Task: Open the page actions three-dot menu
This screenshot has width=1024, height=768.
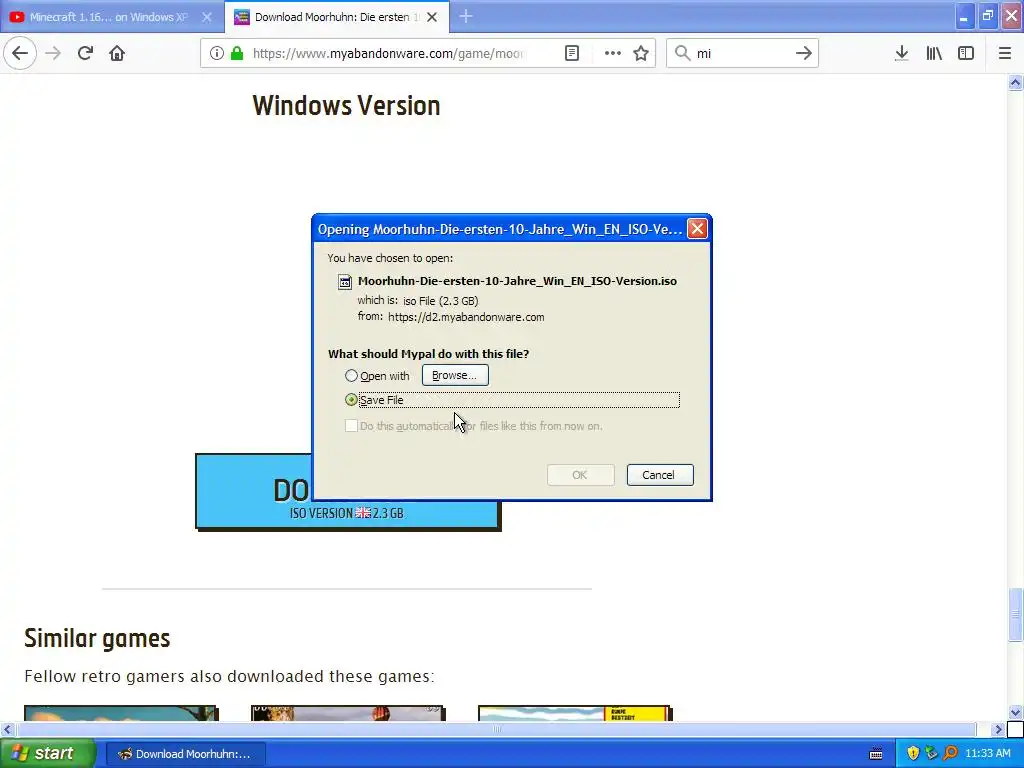Action: pyautogui.click(x=613, y=53)
